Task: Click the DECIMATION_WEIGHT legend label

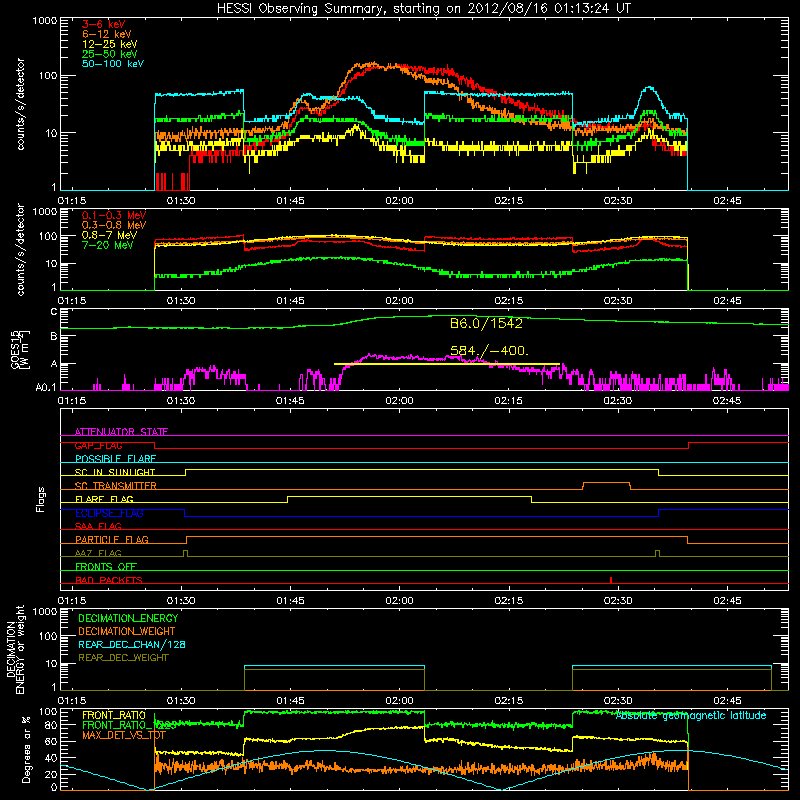Action: [x=127, y=631]
